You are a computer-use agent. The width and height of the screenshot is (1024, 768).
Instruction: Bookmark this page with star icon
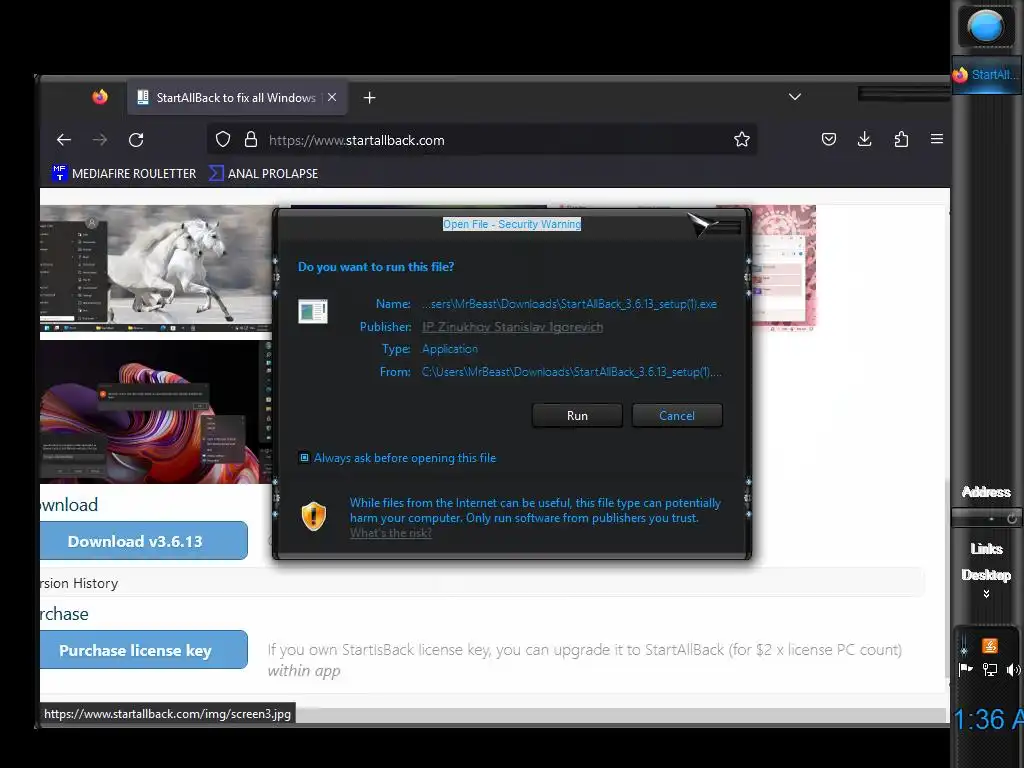click(x=741, y=139)
